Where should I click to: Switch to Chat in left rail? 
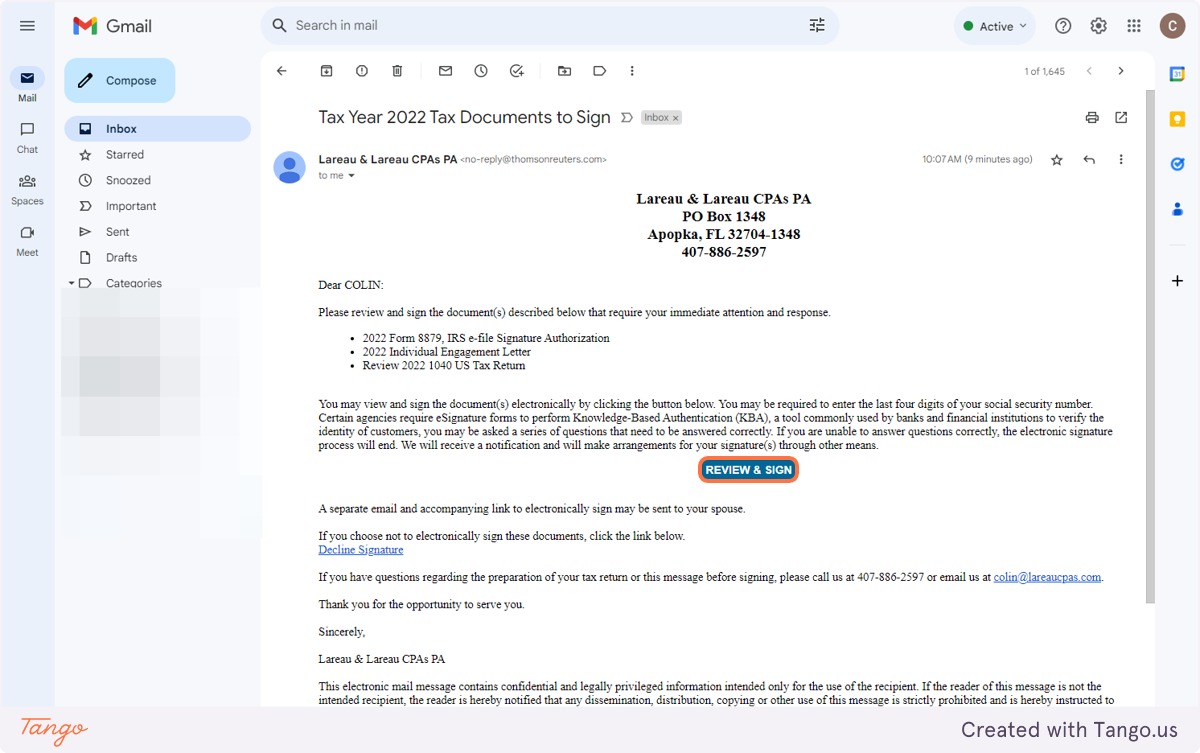(x=27, y=138)
